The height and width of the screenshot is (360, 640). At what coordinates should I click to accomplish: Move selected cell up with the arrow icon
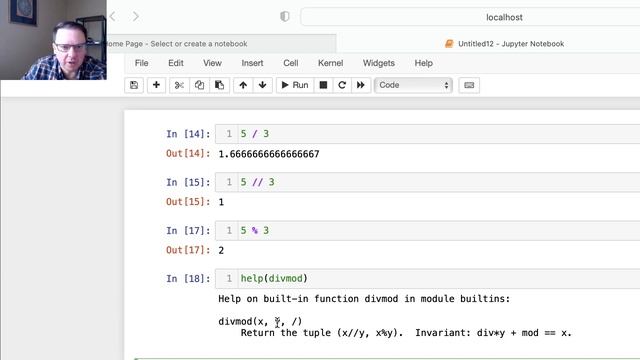tap(243, 85)
